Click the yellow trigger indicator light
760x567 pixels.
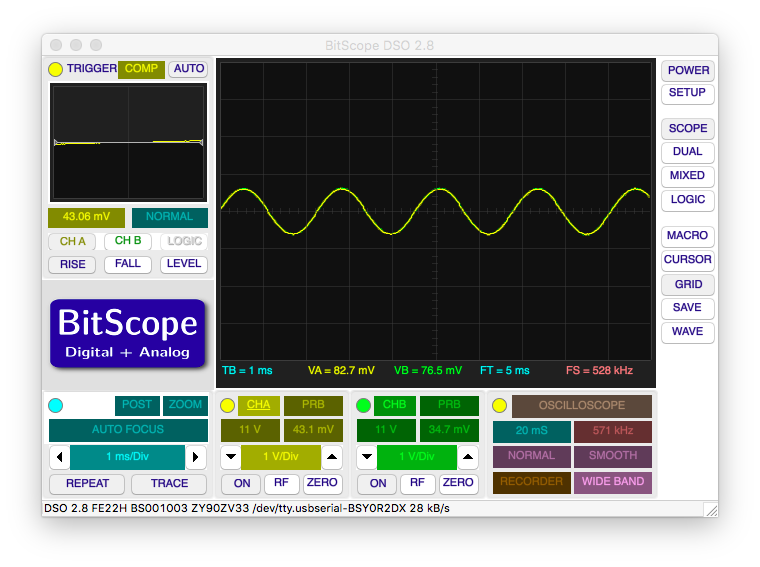click(x=56, y=70)
